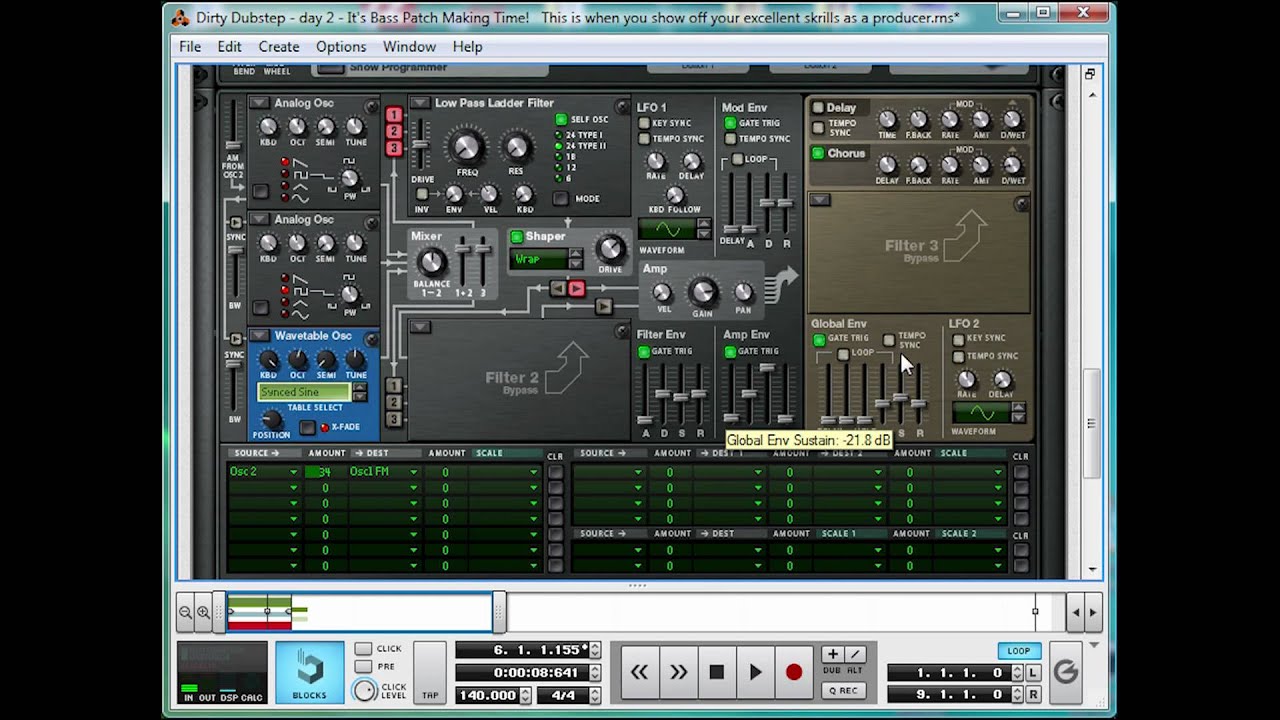The width and height of the screenshot is (1280, 720).
Task: Toggle the Loop button in transport
Action: [1019, 651]
